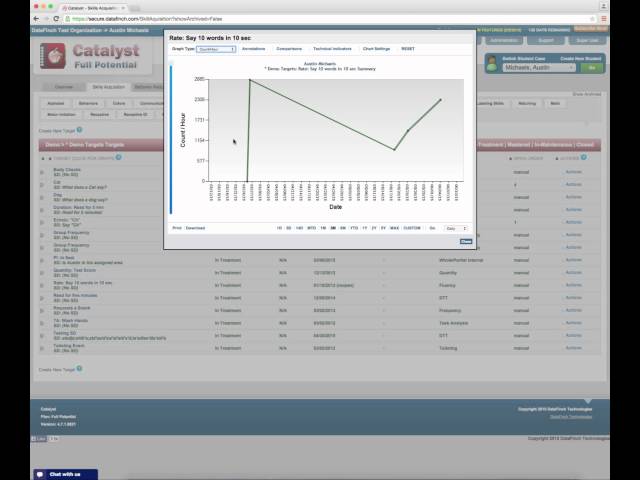This screenshot has width=640, height=480.
Task: Open the Chat with us widget
Action: pos(65,474)
